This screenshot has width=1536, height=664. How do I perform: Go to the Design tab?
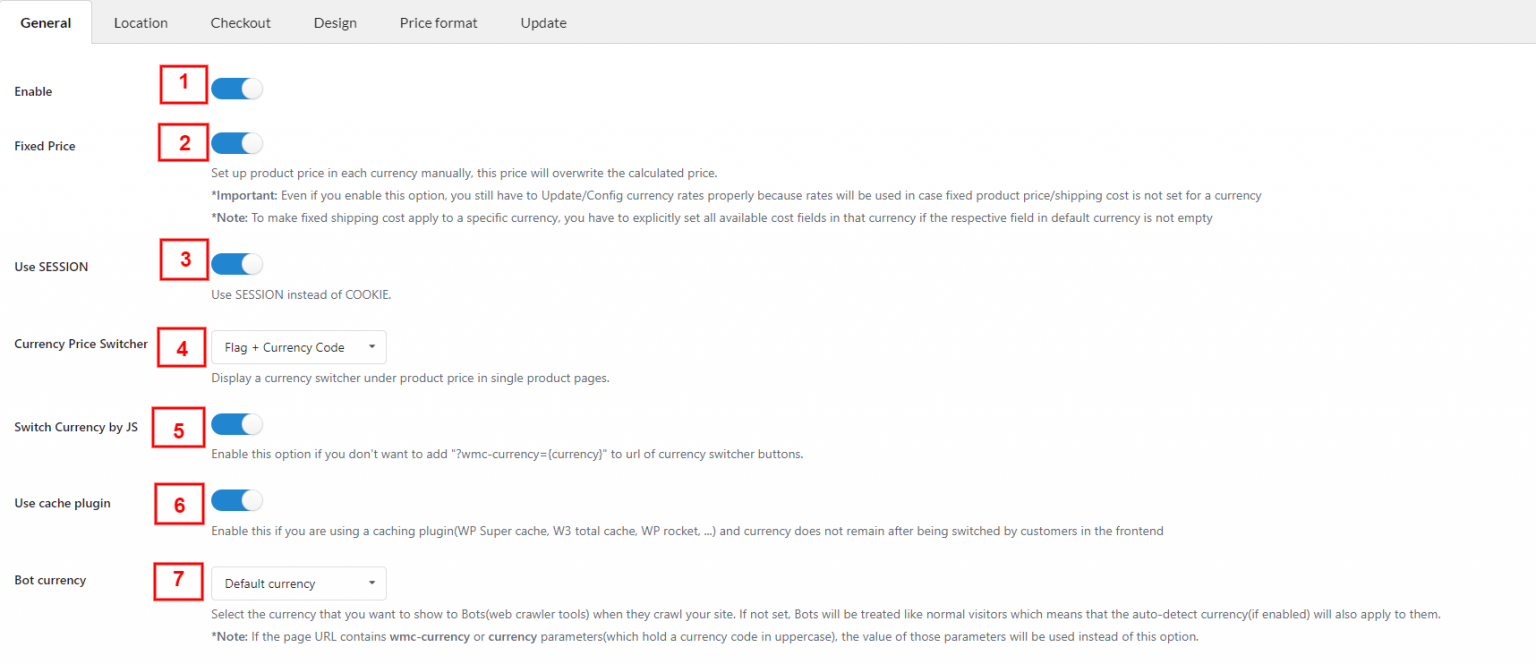point(335,23)
